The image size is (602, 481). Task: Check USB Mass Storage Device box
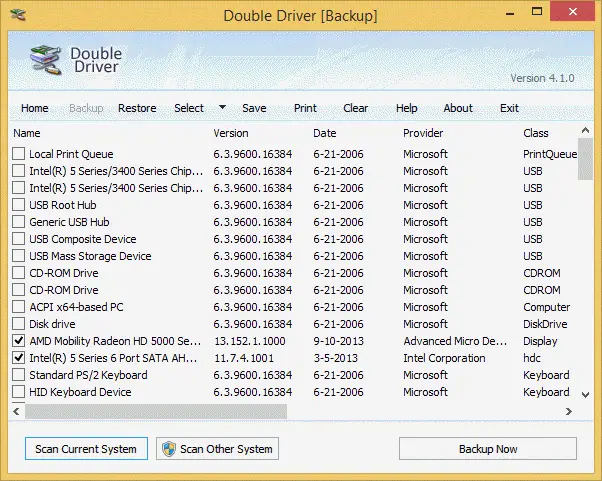pos(18,256)
